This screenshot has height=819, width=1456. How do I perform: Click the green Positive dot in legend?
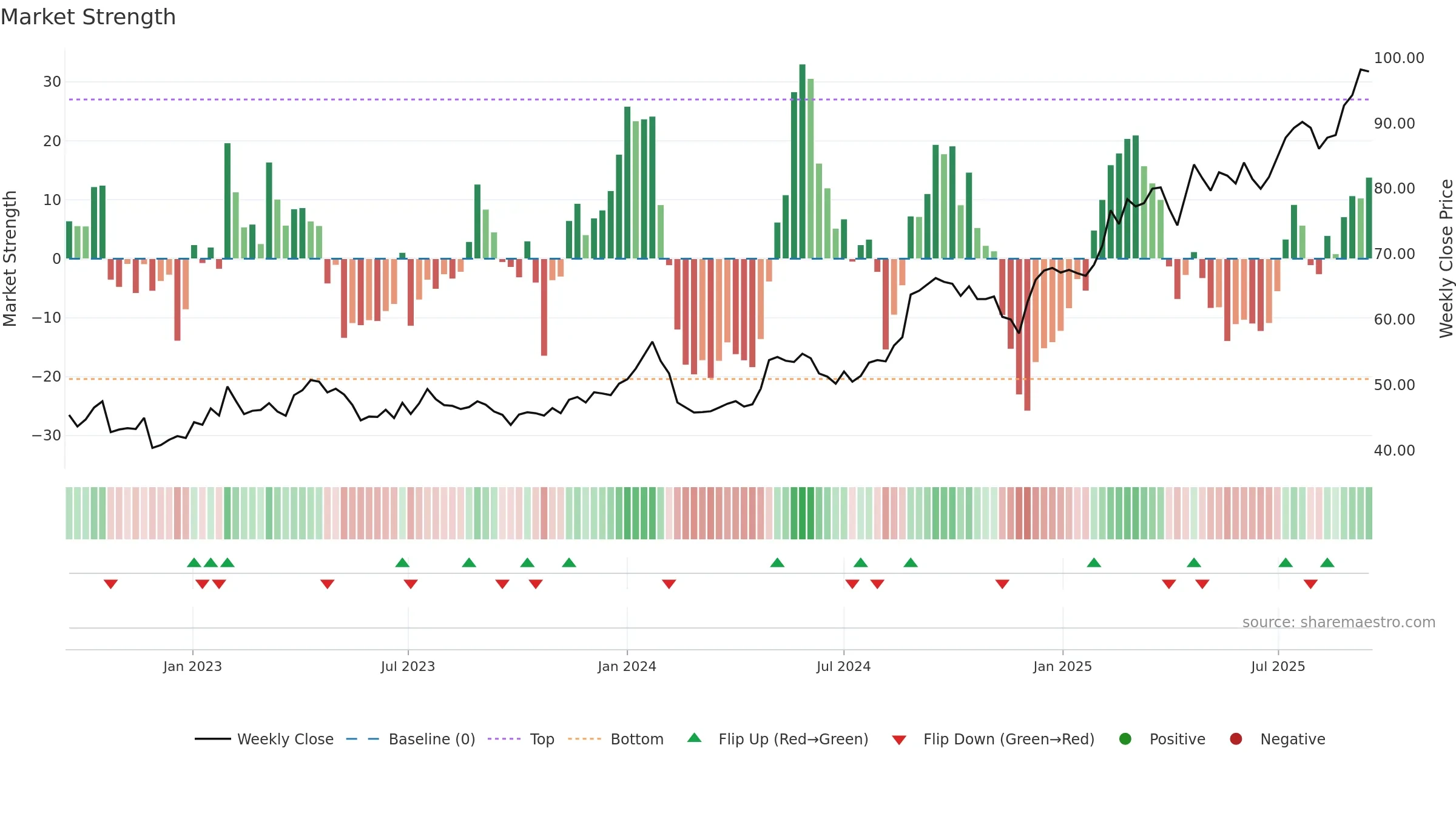point(1125,739)
